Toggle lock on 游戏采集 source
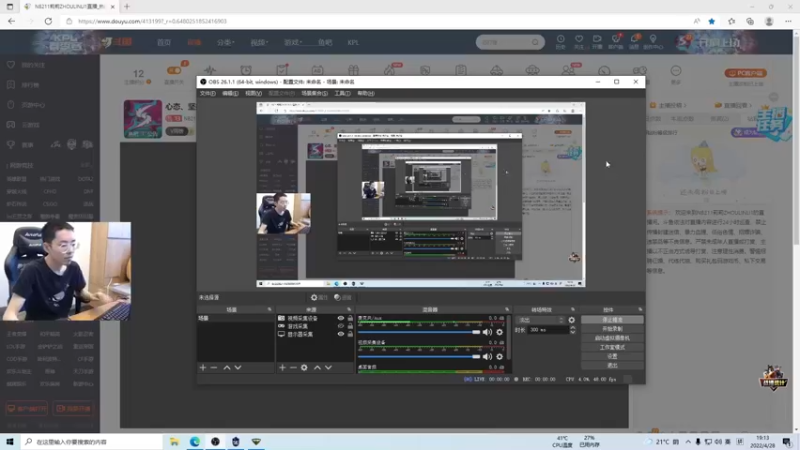The width and height of the screenshot is (800, 450). [x=350, y=326]
